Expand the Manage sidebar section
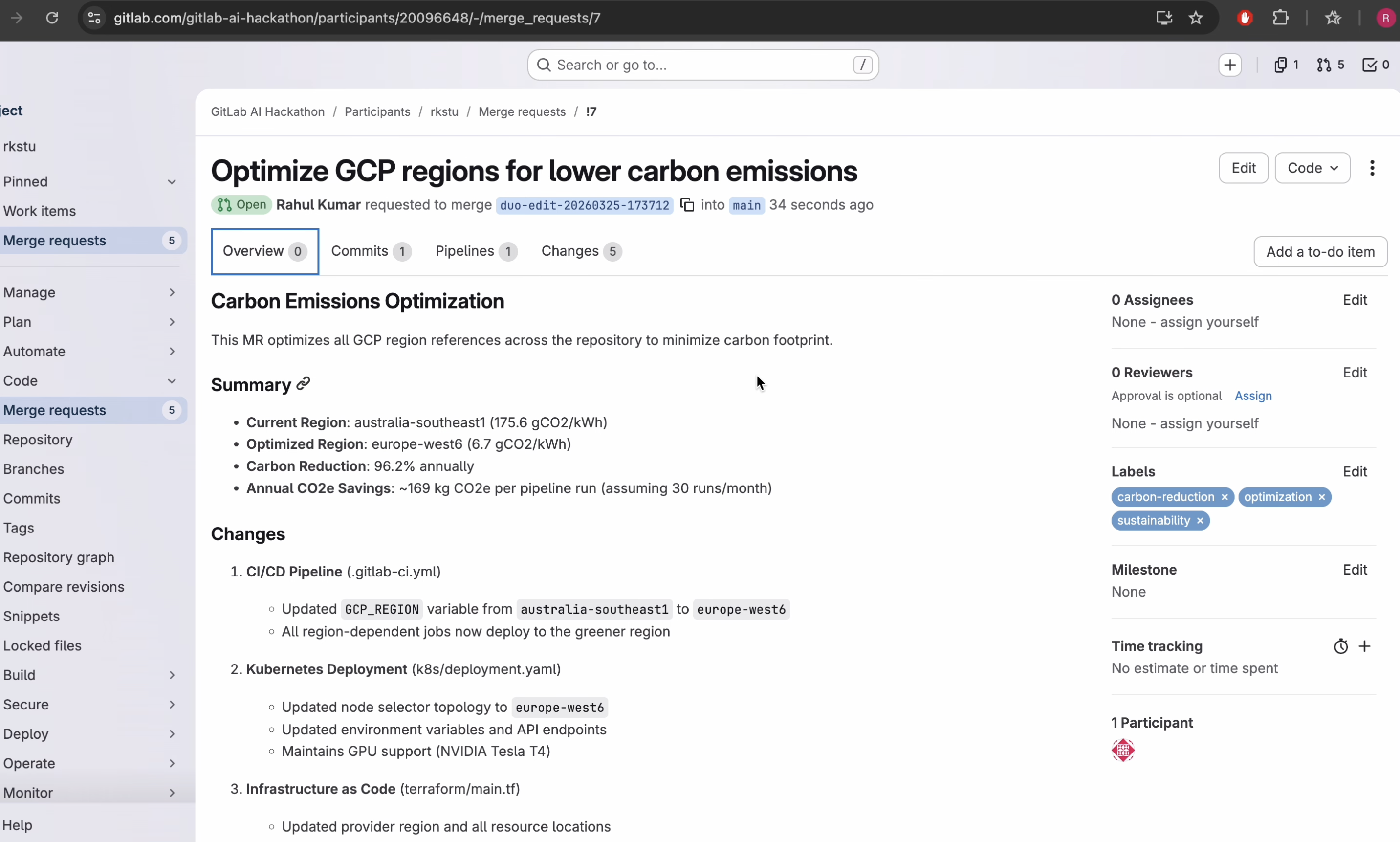The width and height of the screenshot is (1400, 842). [91, 292]
